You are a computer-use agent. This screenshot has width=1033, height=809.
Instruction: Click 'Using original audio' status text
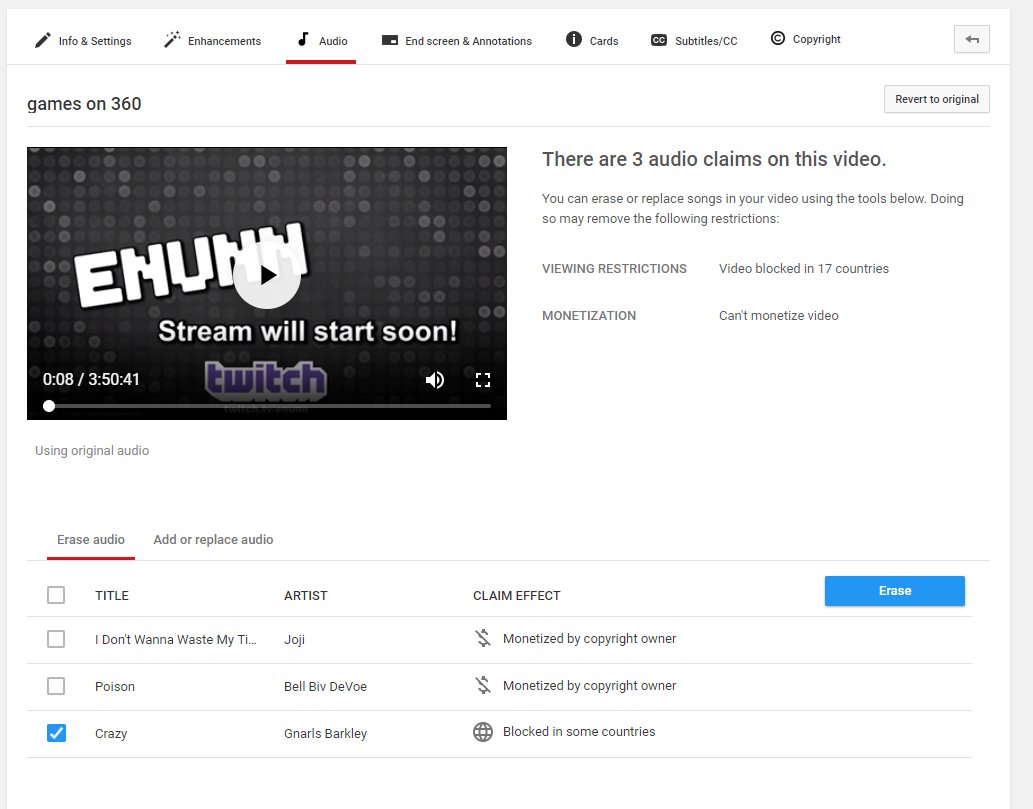[92, 451]
